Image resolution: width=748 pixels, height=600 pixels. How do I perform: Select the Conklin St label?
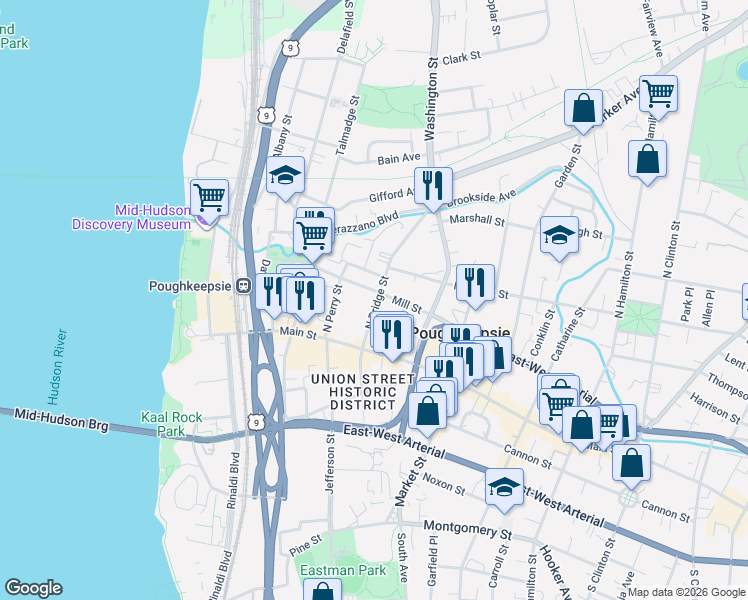542,332
